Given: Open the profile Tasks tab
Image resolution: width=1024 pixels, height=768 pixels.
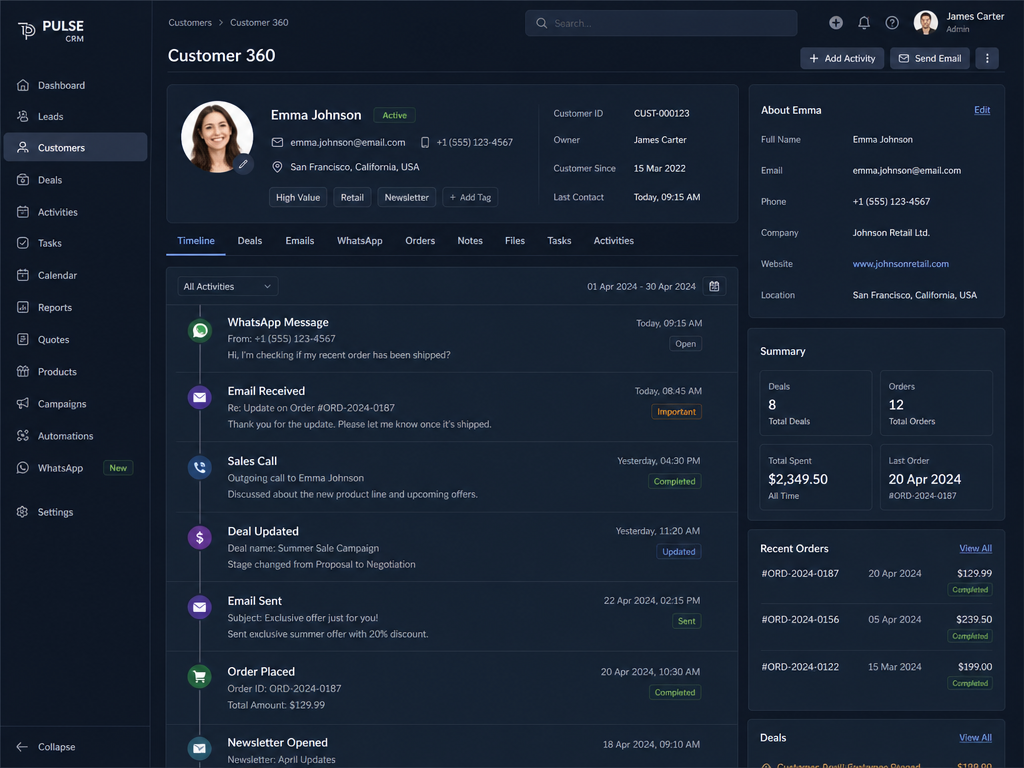Looking at the screenshot, I should pos(559,240).
